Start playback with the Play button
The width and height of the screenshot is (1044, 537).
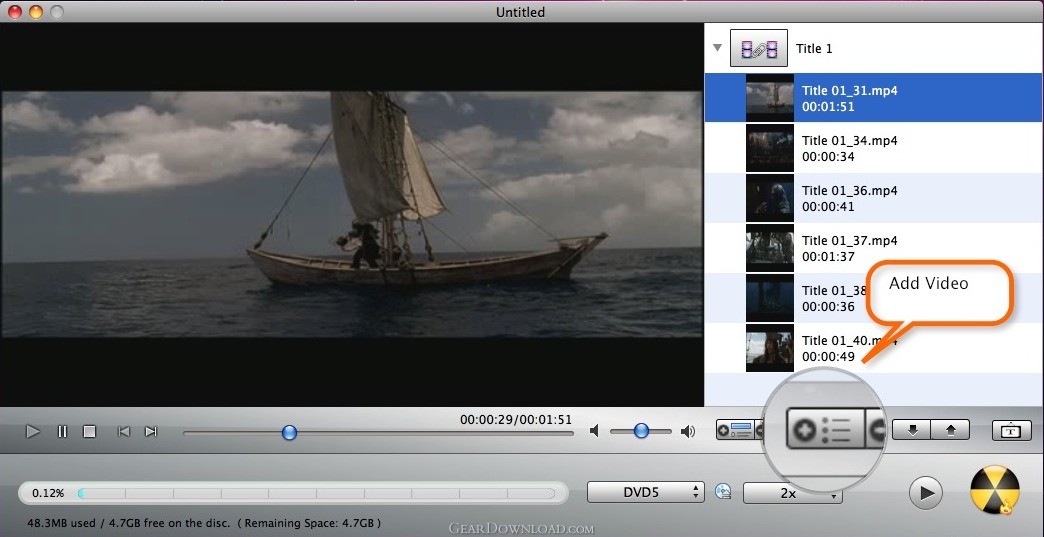pos(33,432)
